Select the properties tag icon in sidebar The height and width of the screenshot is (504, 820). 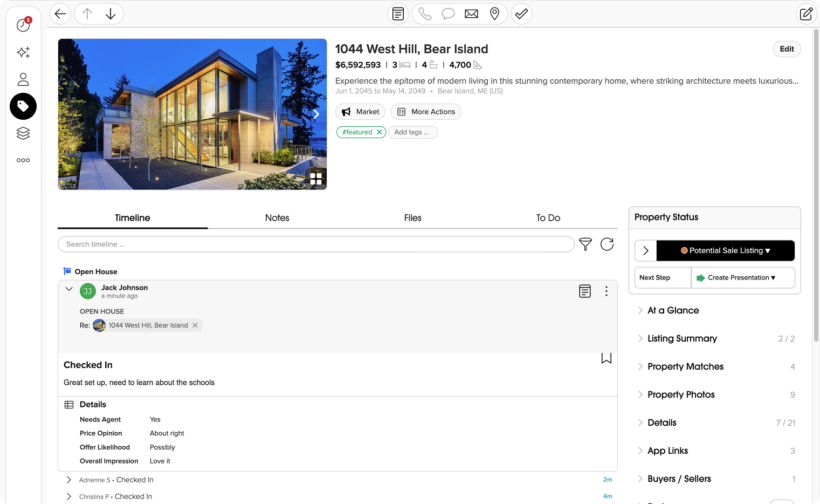click(23, 106)
